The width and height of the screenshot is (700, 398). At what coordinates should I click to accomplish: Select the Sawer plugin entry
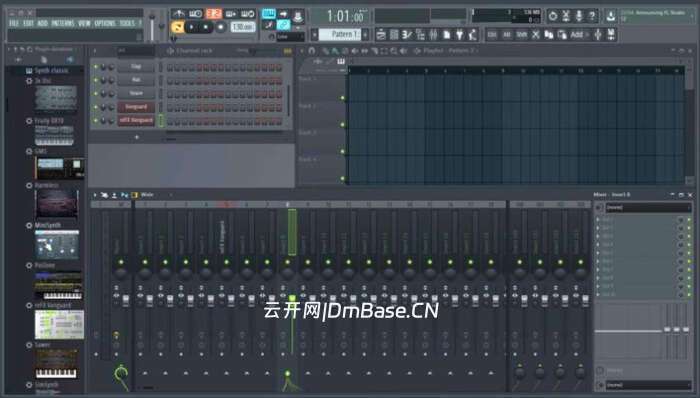click(42, 345)
